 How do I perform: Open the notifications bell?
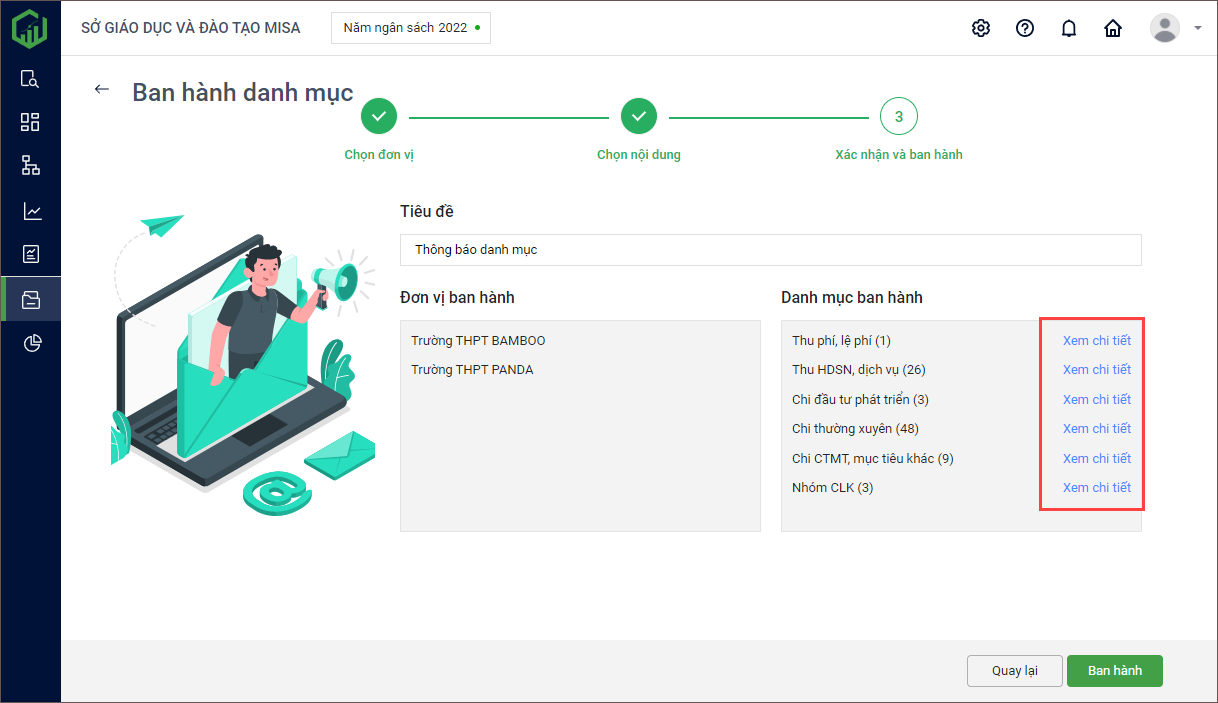coord(1068,28)
